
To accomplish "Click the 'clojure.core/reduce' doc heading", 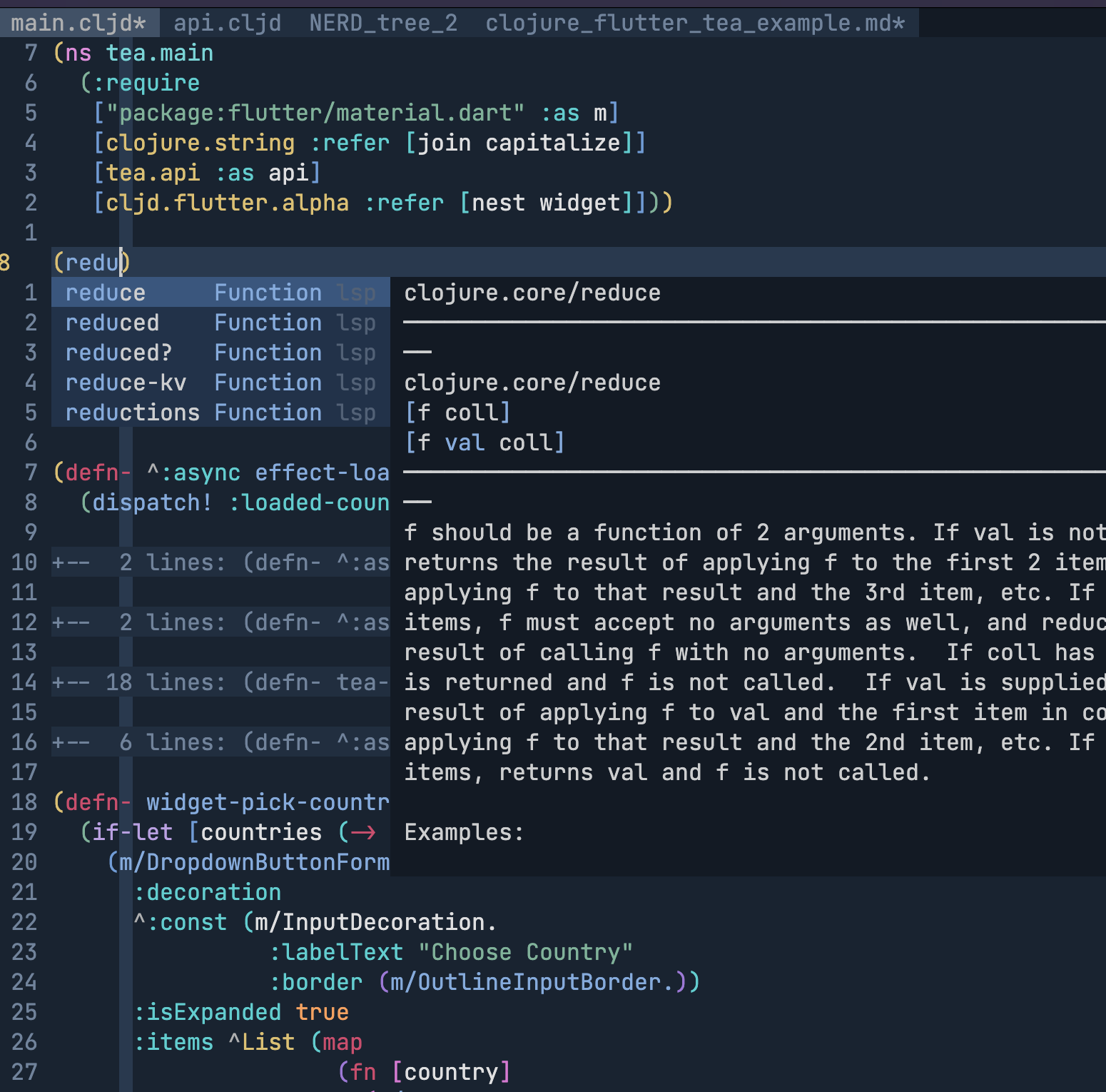I will click(532, 293).
